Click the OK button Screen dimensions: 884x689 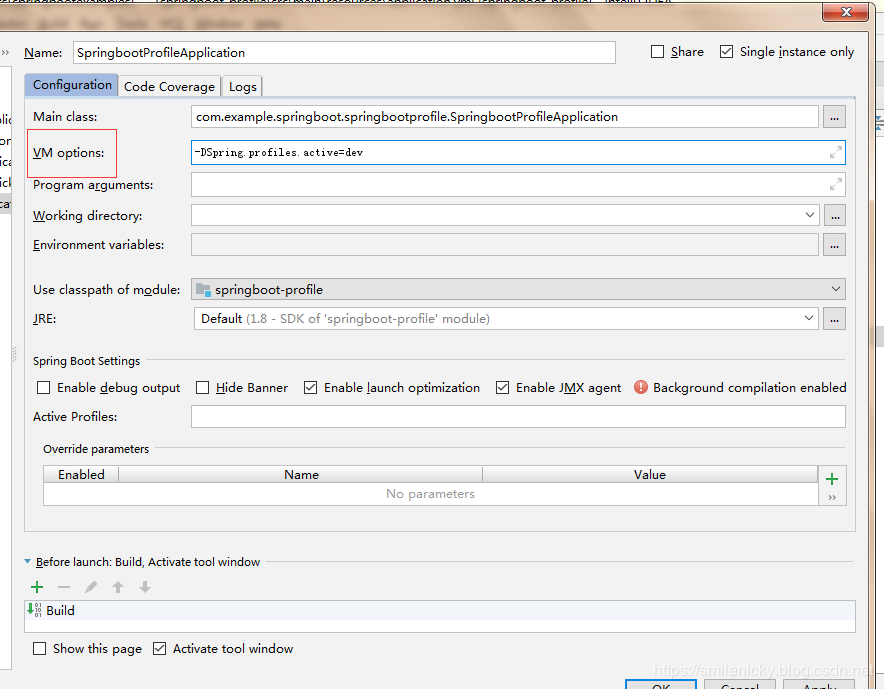coord(661,684)
